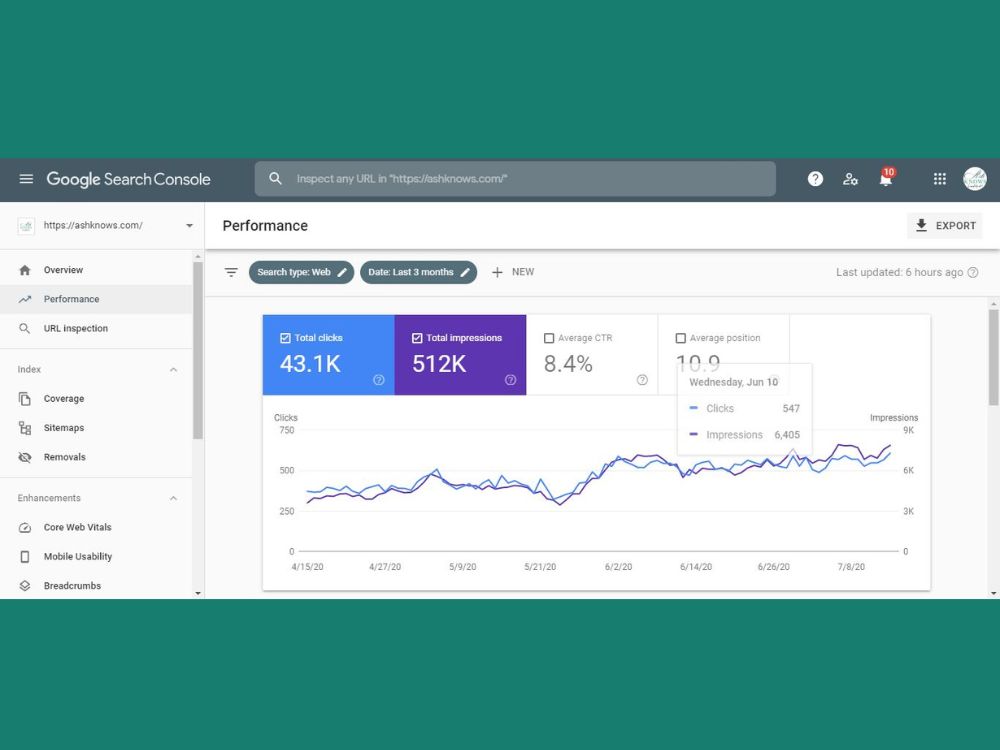Viewport: 1000px width, 750px height.
Task: Toggle the Total clicks checkbox
Action: coord(285,338)
